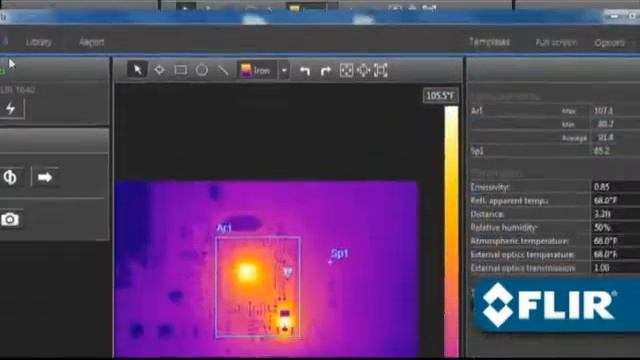Screen dimensions: 640x360
Task: Edit the Relative humidity 50% field
Action: click(x=616, y=227)
